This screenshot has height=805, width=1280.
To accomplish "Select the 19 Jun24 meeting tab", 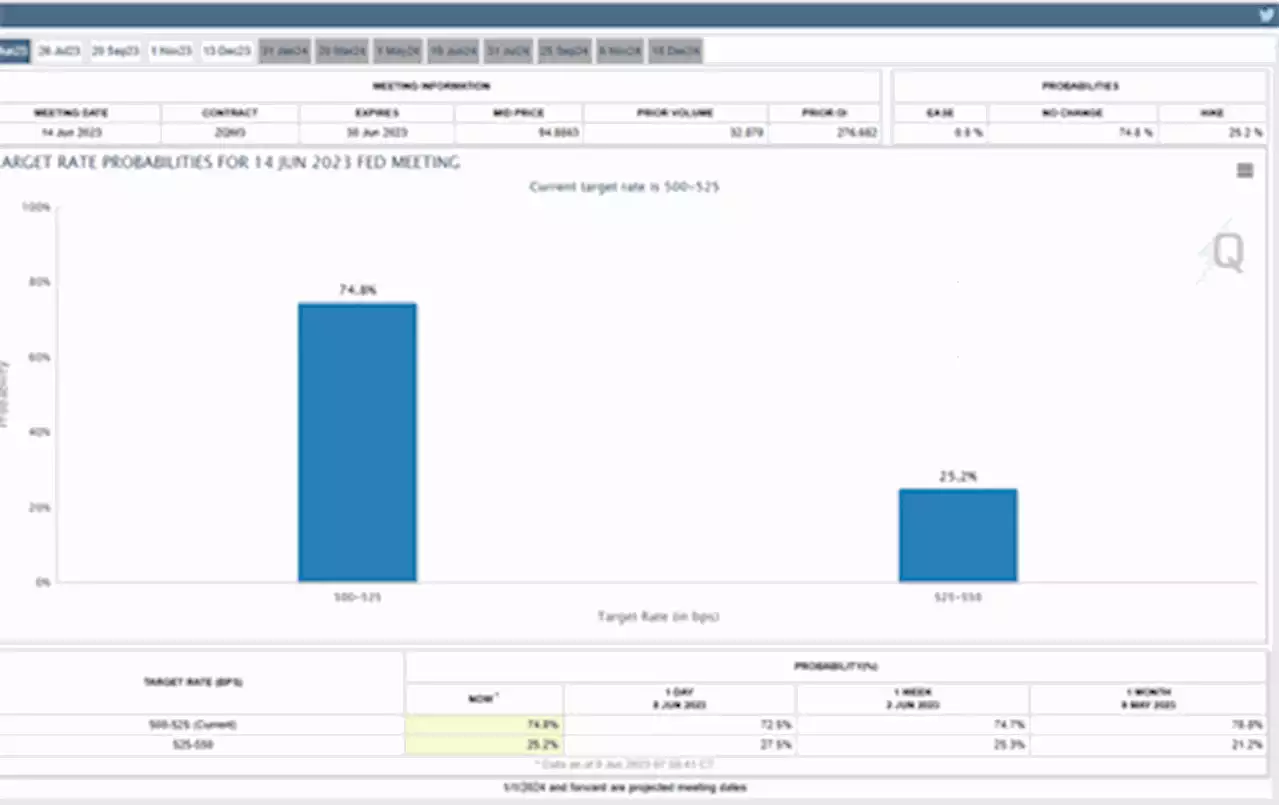I will (454, 51).
